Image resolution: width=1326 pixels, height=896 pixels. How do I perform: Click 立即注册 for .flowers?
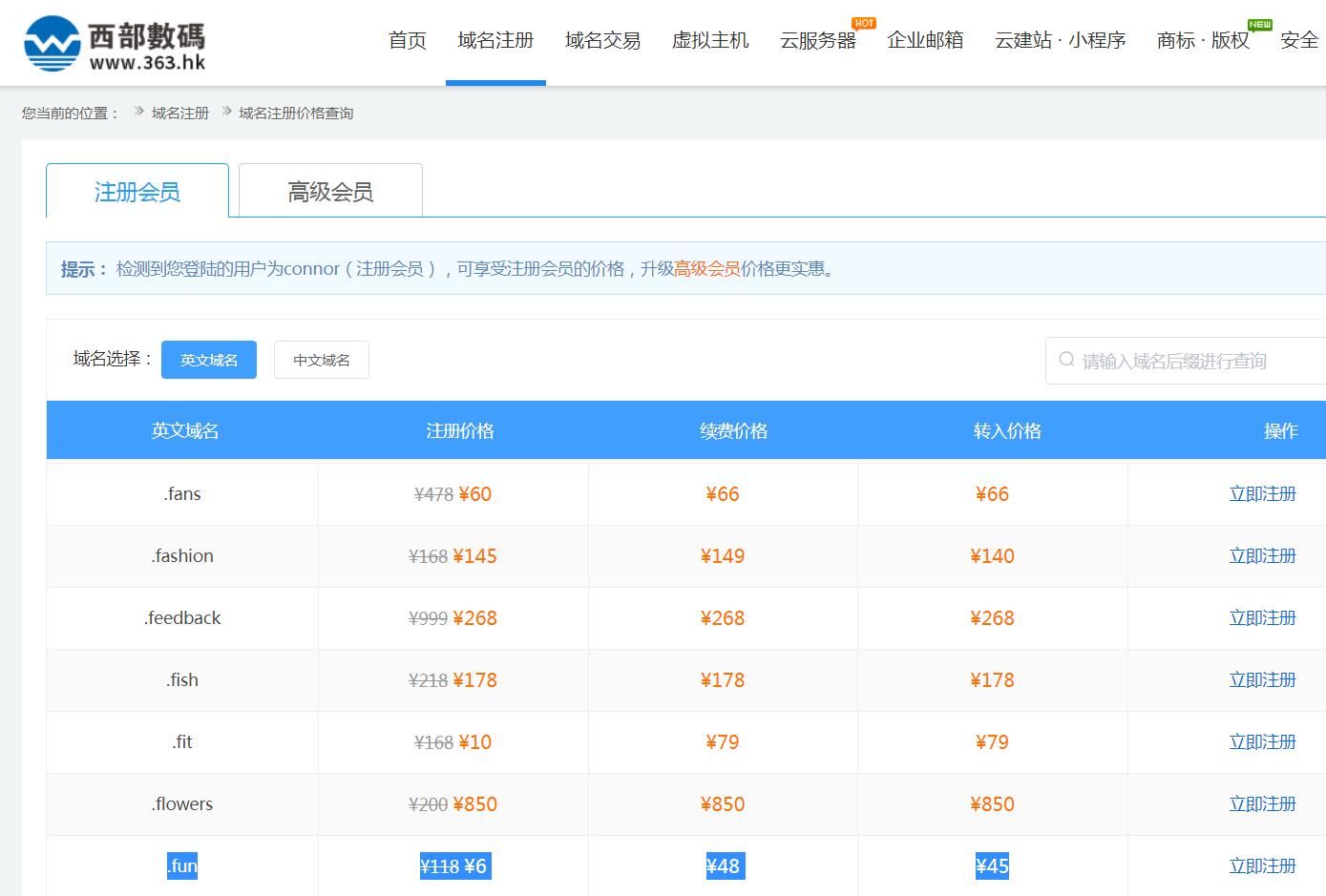tap(1262, 803)
